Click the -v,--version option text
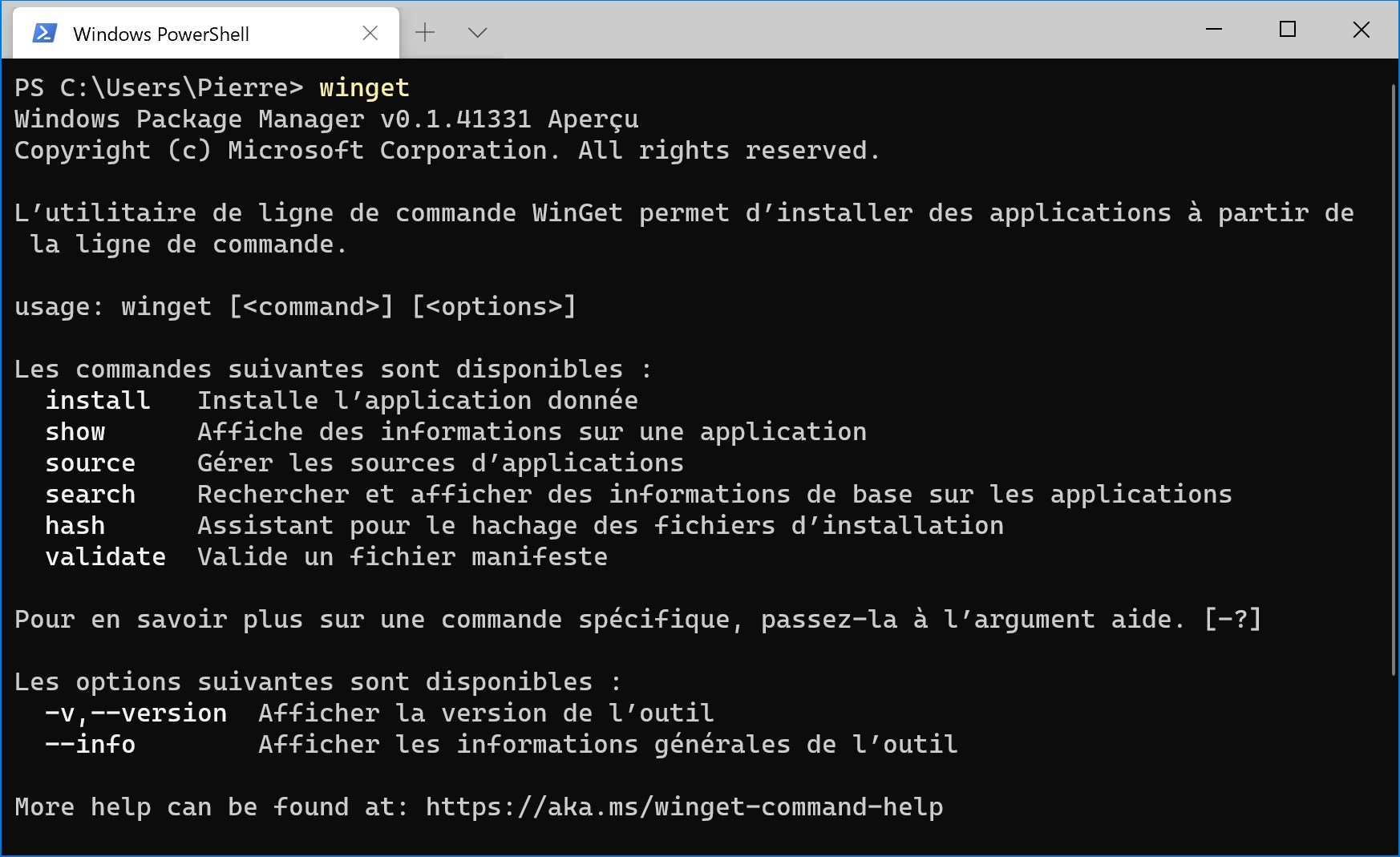This screenshot has width=1400, height=857. [x=136, y=713]
